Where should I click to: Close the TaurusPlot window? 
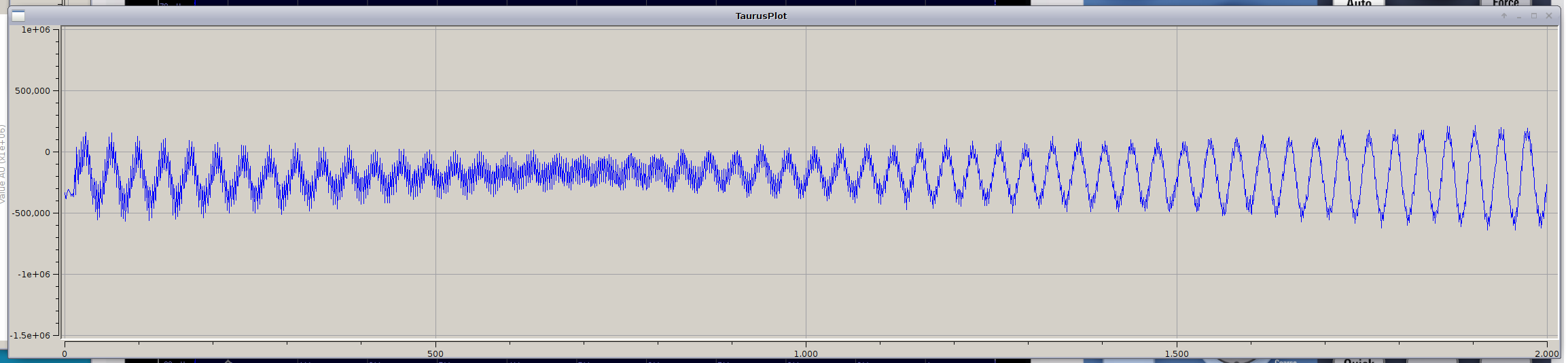coord(1549,16)
